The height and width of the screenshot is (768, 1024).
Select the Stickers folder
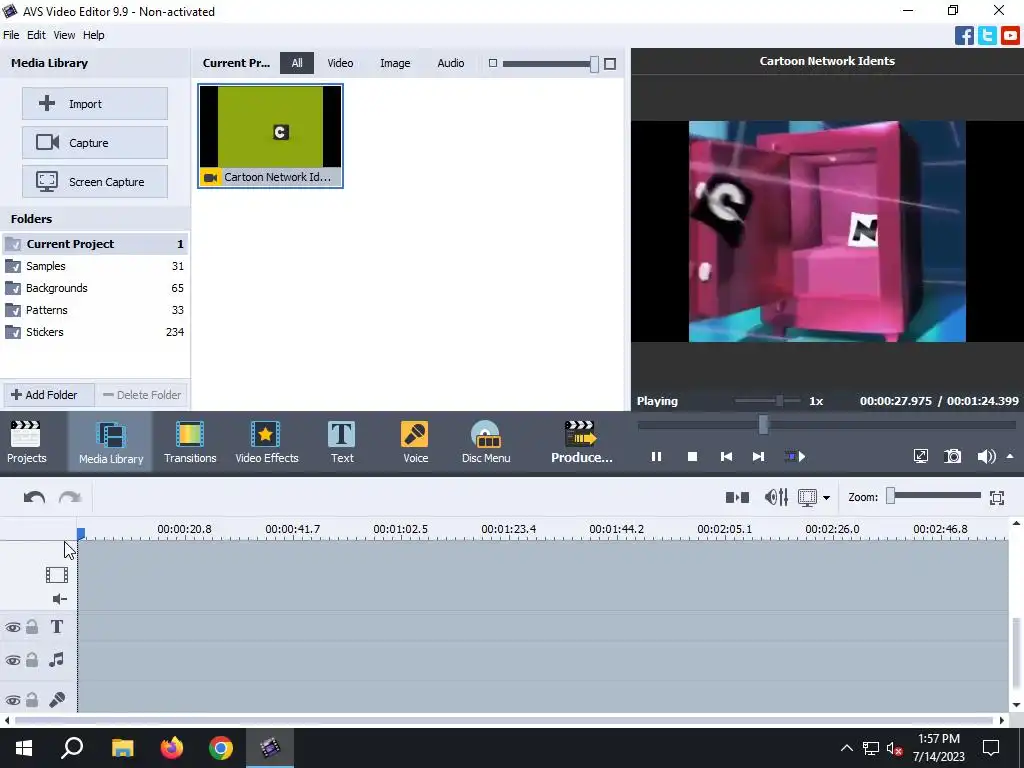click(95, 332)
